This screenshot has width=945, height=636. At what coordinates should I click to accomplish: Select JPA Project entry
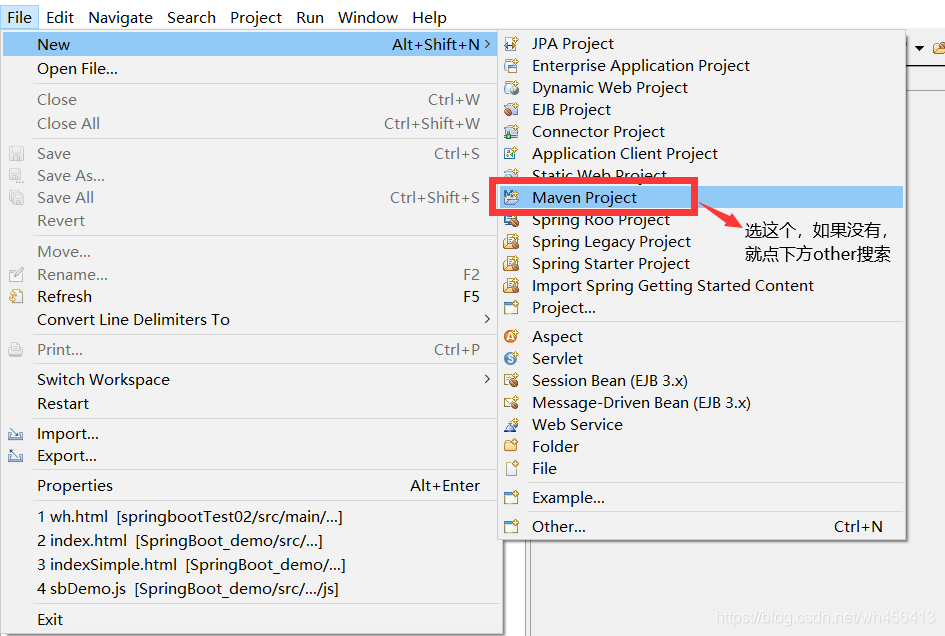pos(702,43)
